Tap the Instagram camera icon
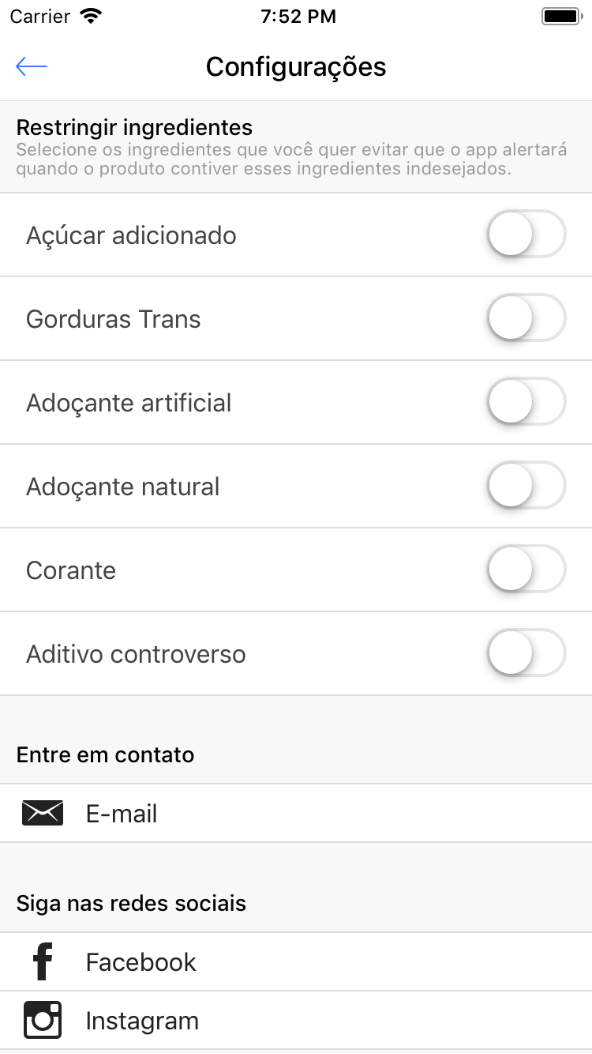Viewport: 592px width, 1054px height. pyautogui.click(x=42, y=1020)
